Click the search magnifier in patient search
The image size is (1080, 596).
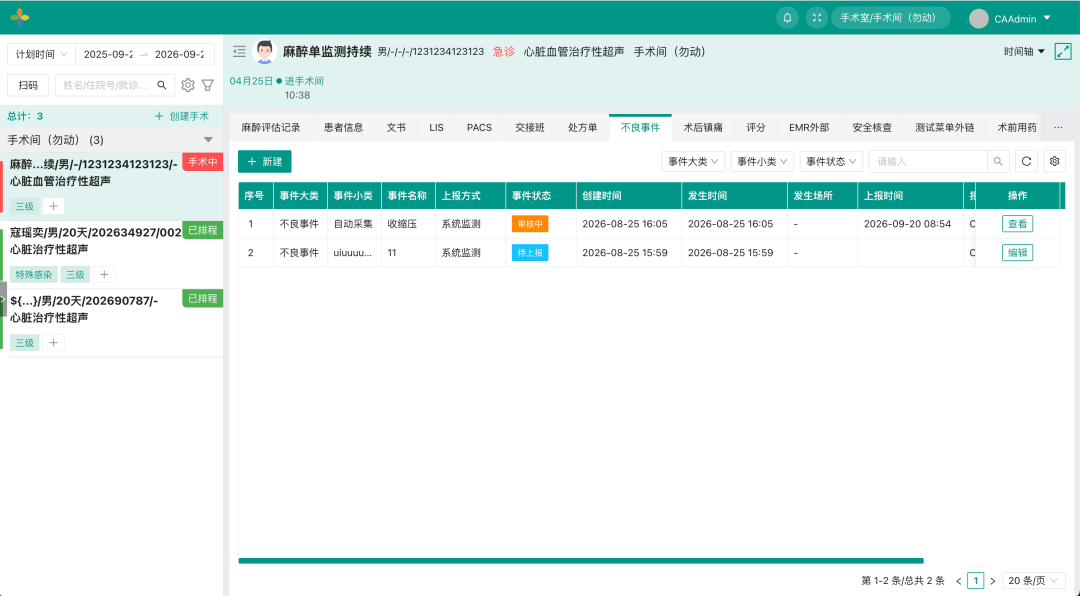(162, 85)
